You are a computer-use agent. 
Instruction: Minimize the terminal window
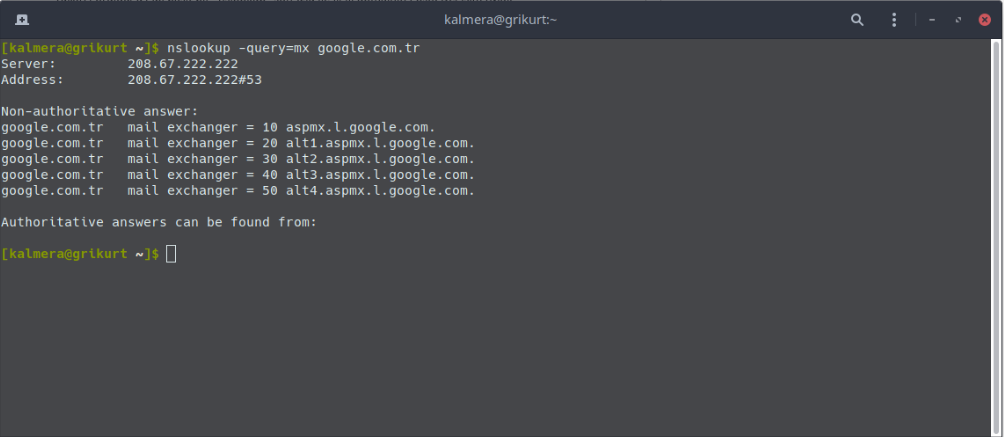coord(932,20)
